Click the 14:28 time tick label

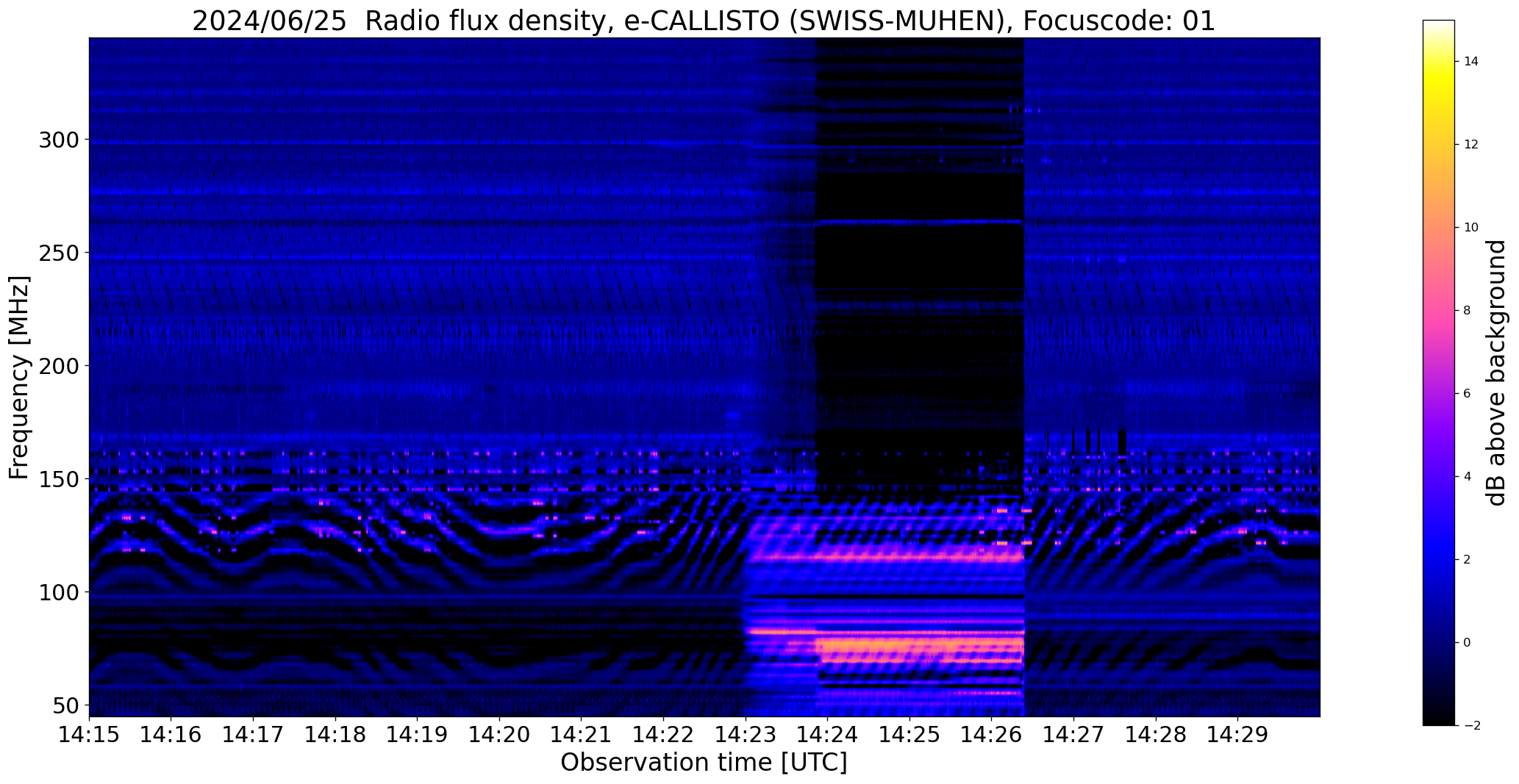click(x=1157, y=735)
